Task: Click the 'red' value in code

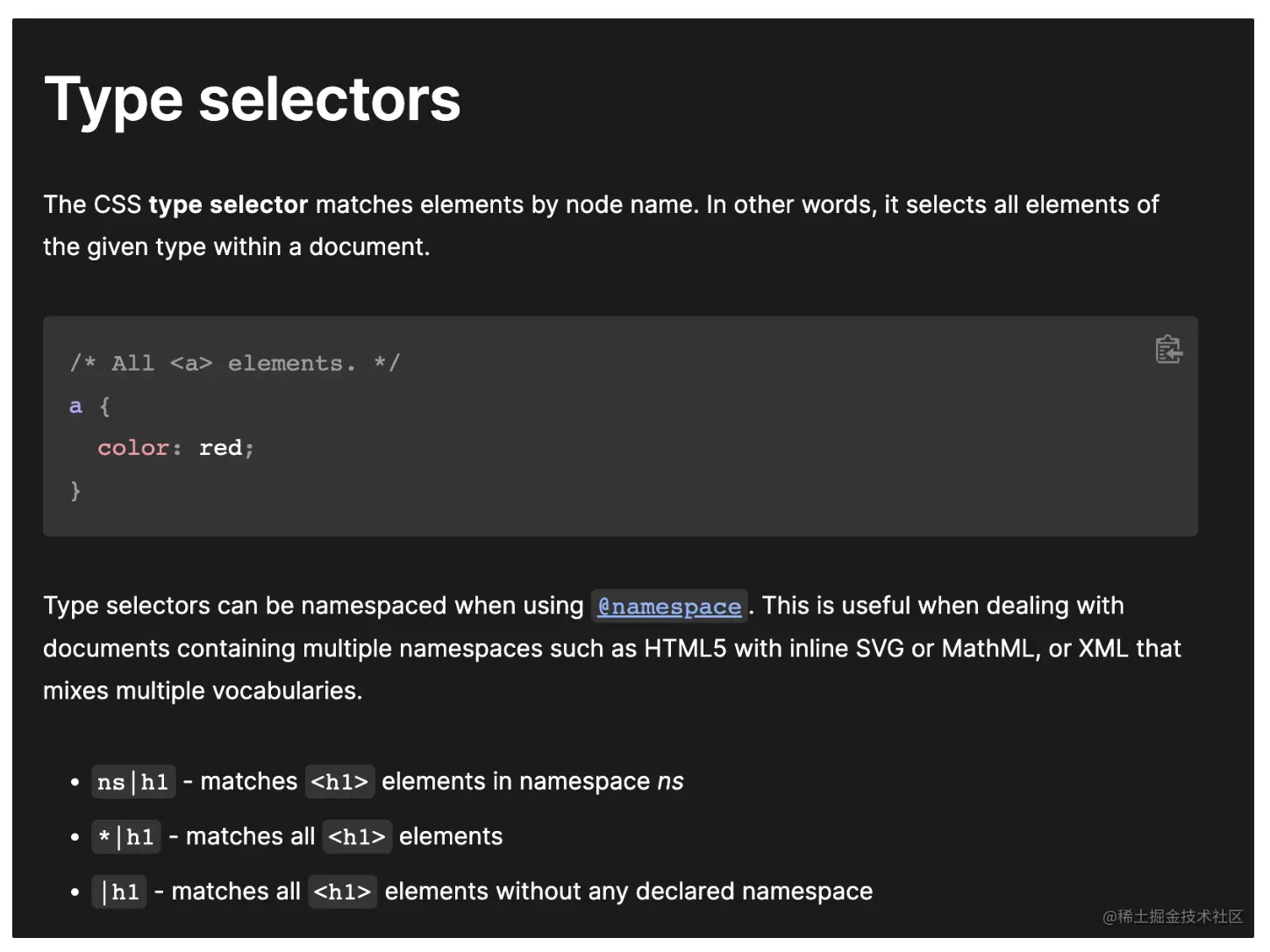Action: click(x=221, y=448)
